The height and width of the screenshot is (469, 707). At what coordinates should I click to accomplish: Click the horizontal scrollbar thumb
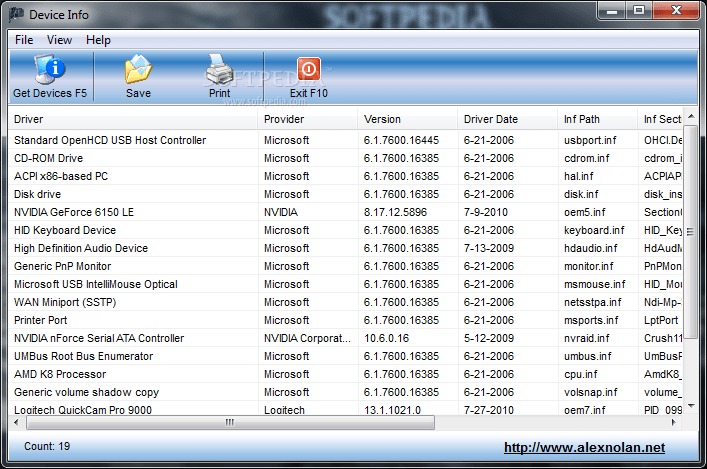click(x=230, y=423)
